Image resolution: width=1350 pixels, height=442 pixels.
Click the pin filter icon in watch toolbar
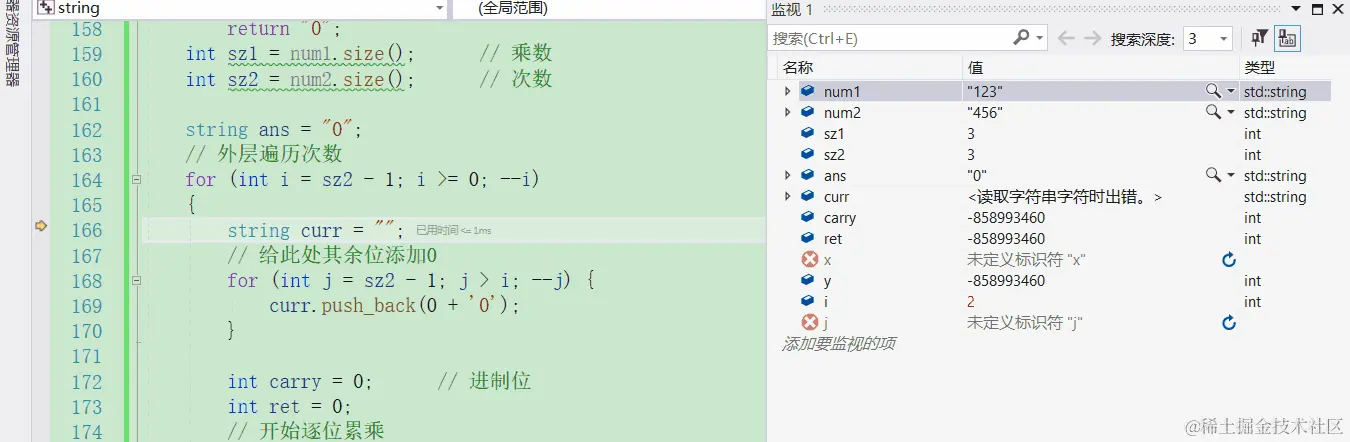1260,38
